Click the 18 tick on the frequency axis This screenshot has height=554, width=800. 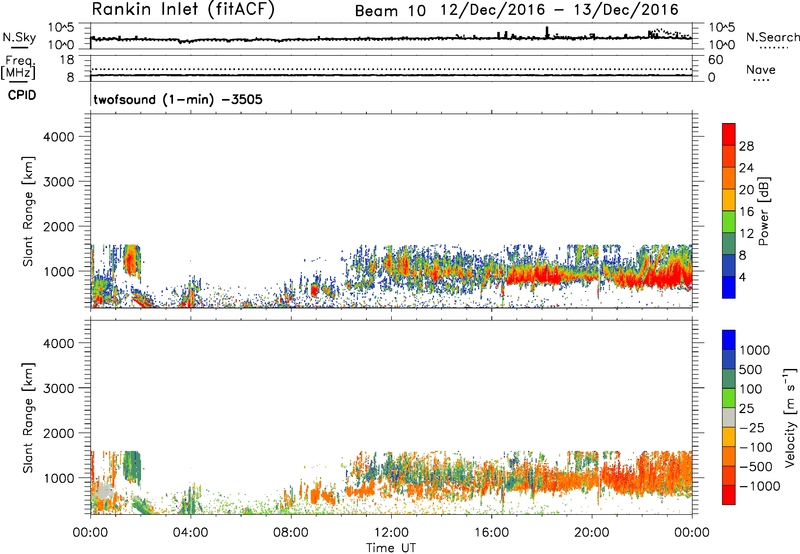click(67, 60)
